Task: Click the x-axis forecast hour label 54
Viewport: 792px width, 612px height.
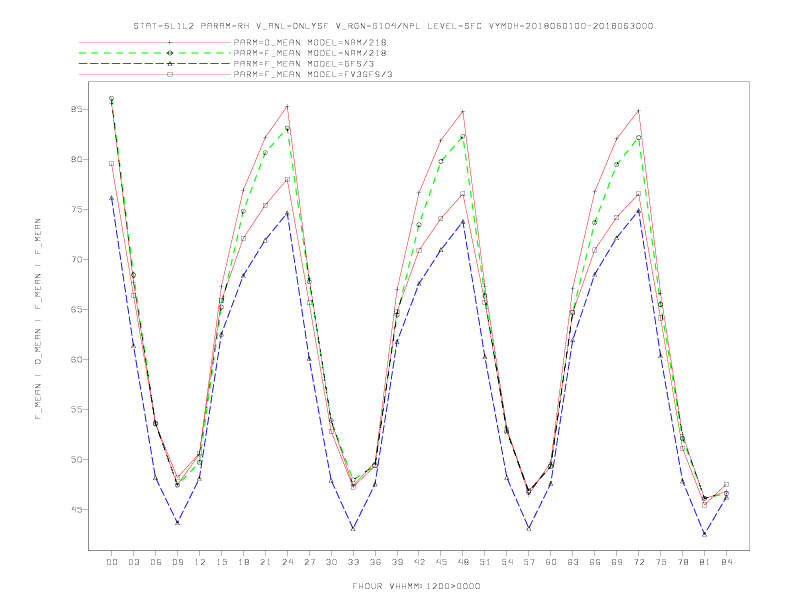Action: 507,562
